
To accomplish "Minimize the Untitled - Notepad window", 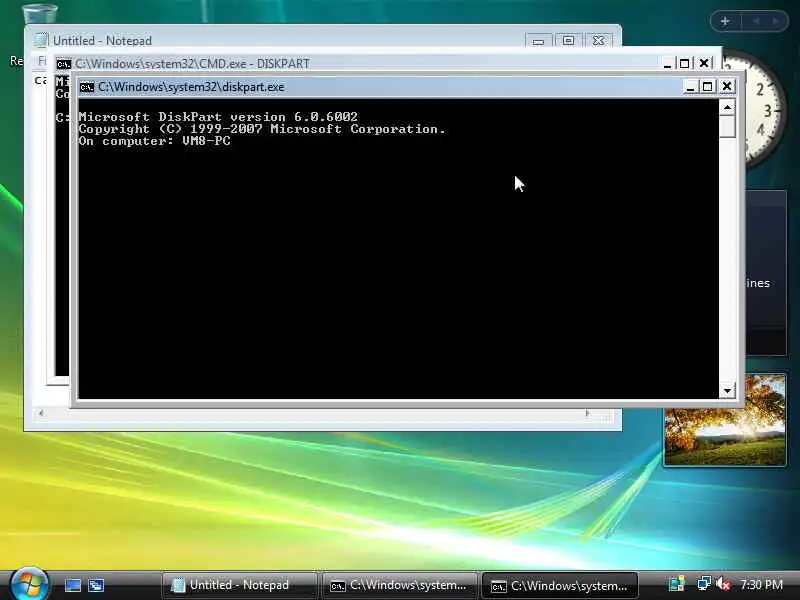I will point(538,40).
